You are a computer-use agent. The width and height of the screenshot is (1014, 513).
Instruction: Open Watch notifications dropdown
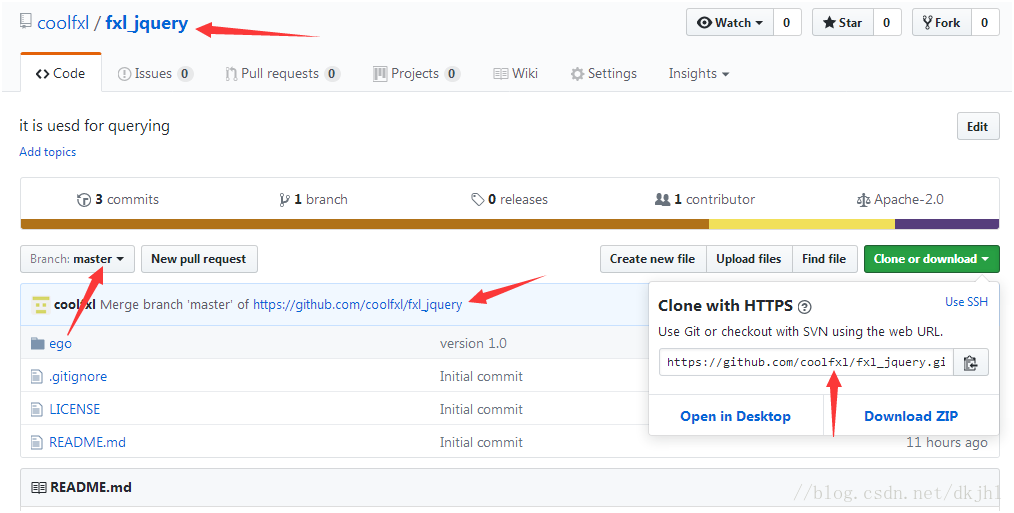[729, 23]
